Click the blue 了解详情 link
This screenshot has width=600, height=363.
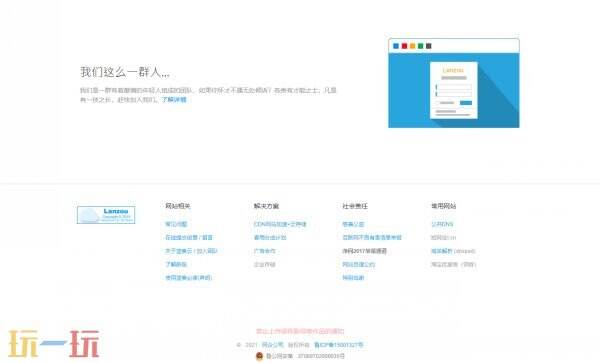174,100
